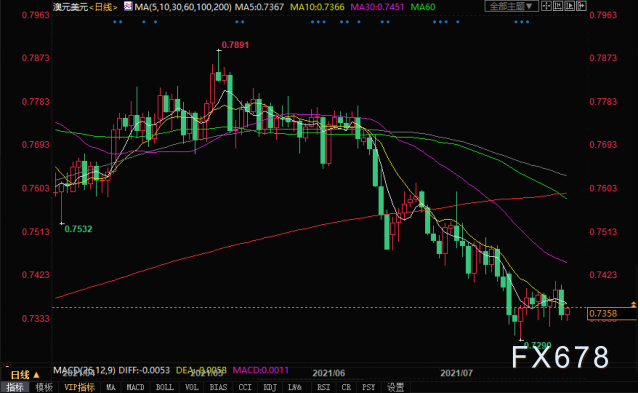This screenshot has width=640, height=393.
Task: Select the RSI indicator button
Action: [323, 387]
